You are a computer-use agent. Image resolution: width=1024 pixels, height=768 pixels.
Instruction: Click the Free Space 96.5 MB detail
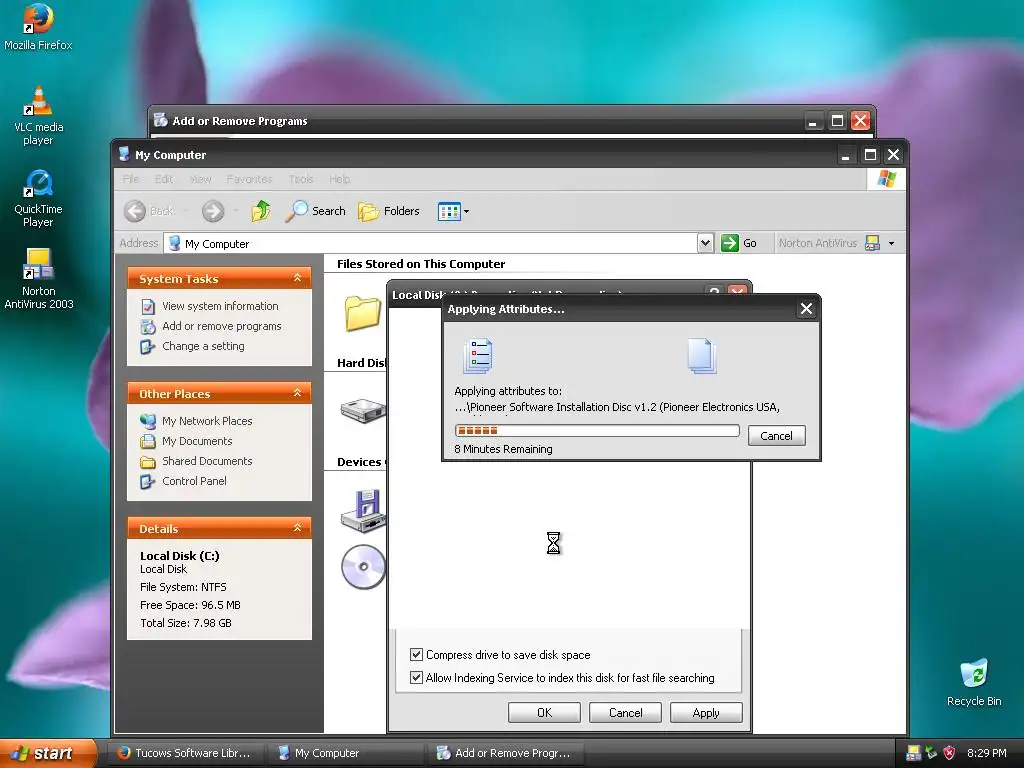pyautogui.click(x=190, y=605)
